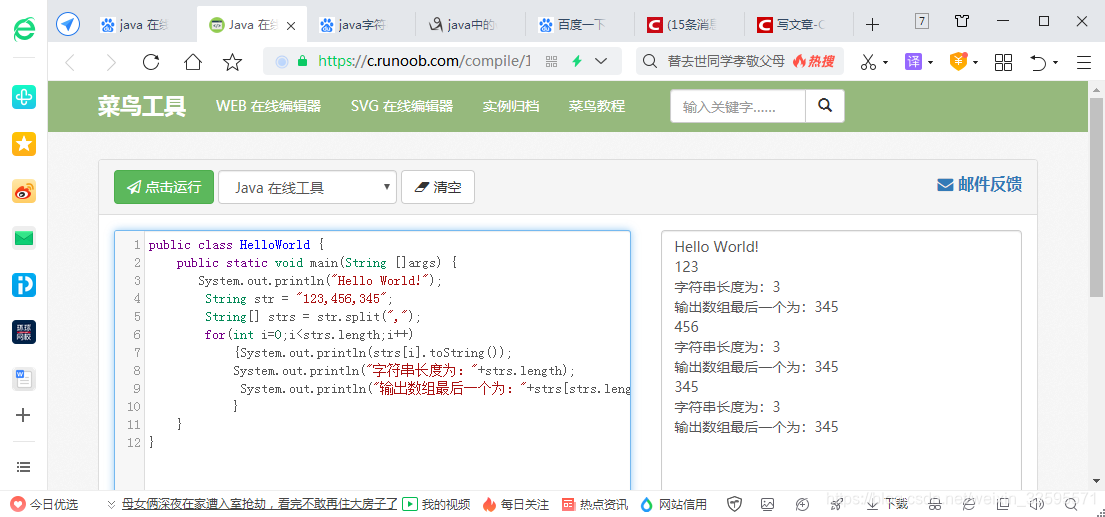Show QR code for page URL
This screenshot has width=1105, height=517.
(x=552, y=61)
